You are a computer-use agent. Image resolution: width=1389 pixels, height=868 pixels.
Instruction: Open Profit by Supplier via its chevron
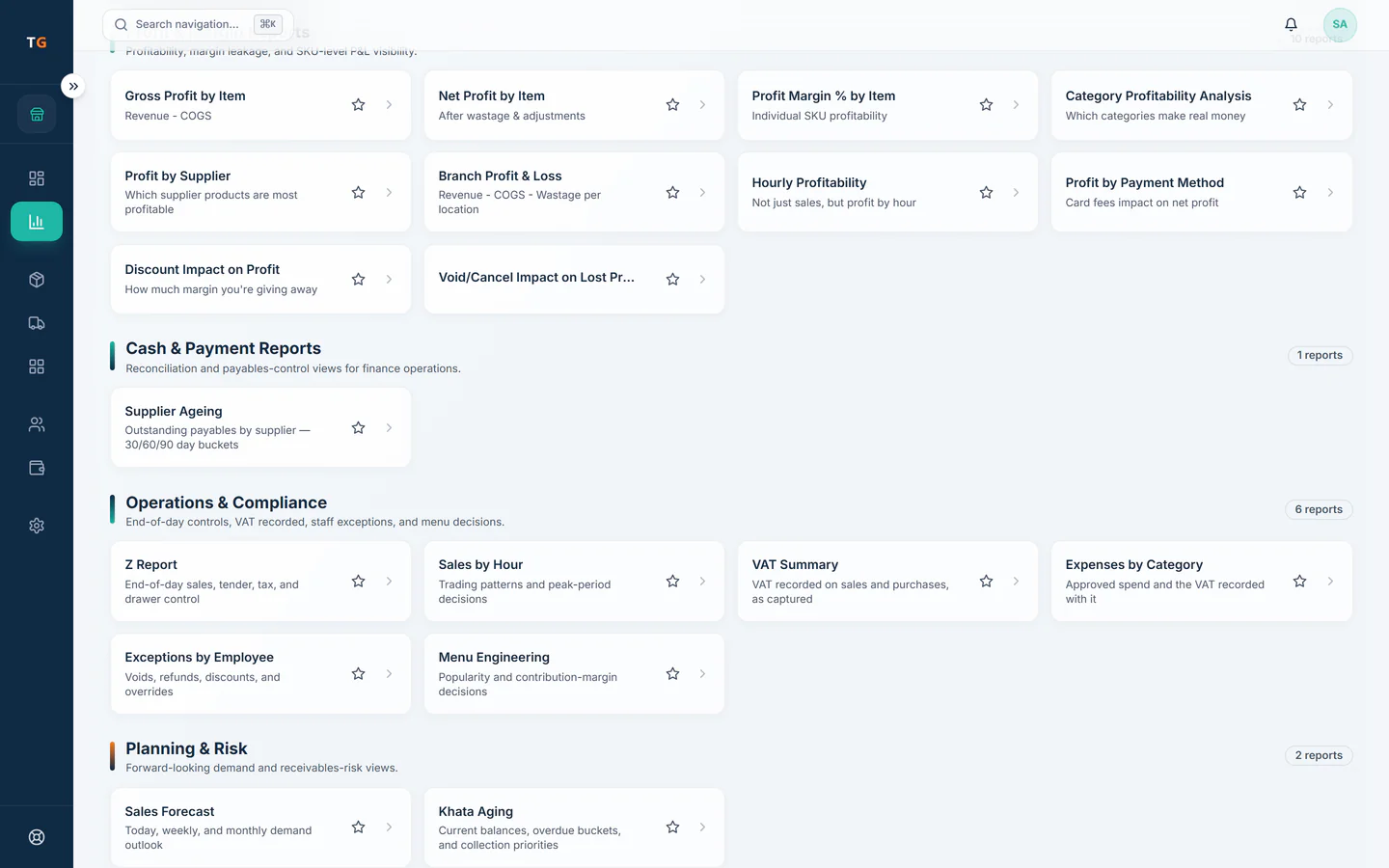(389, 193)
